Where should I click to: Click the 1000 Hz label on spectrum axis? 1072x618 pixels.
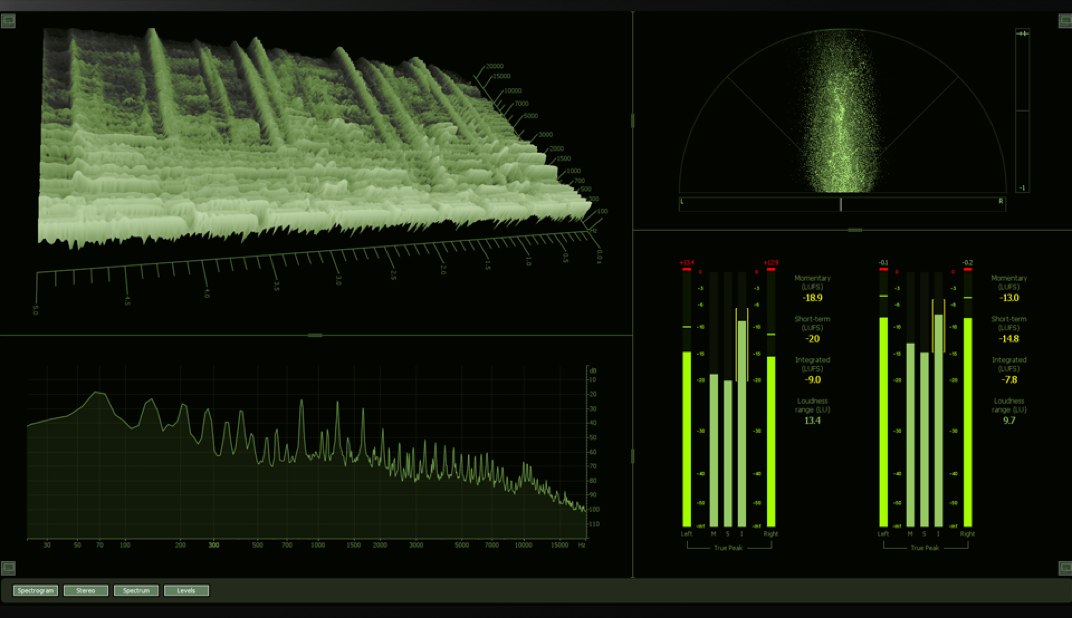point(318,546)
